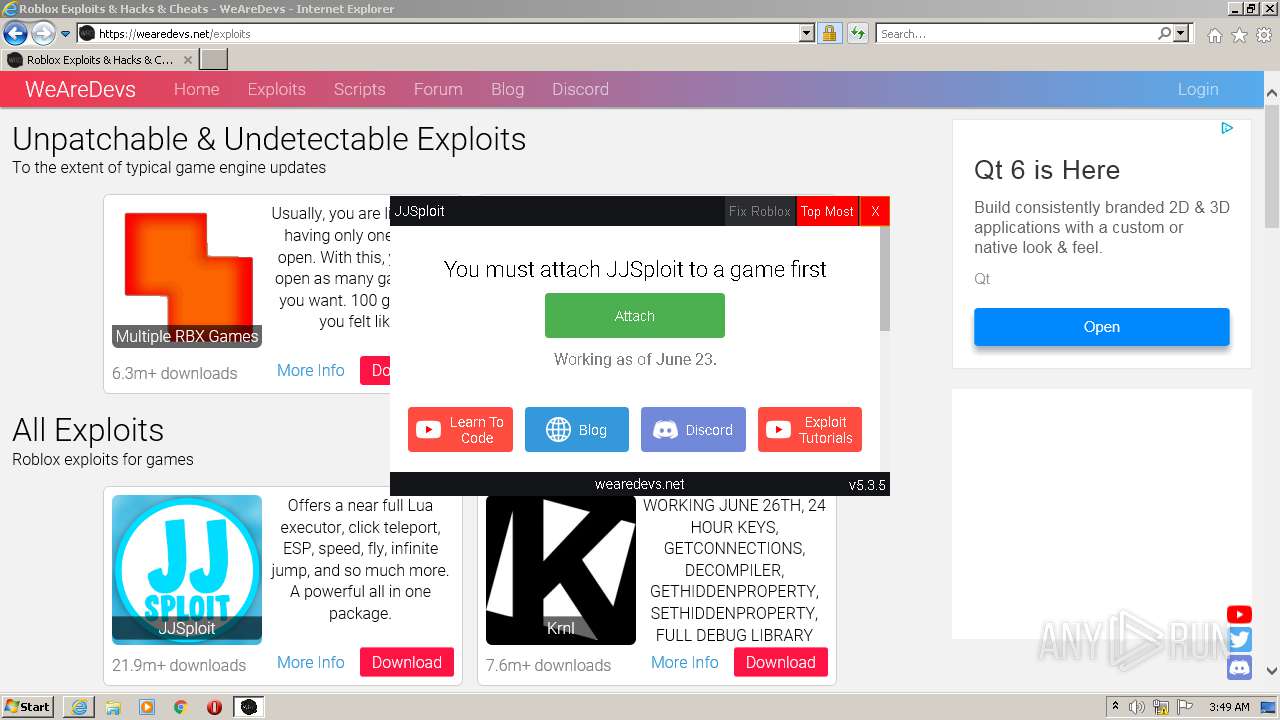This screenshot has height=720, width=1280.
Task: Click the page scrollbar up arrow
Action: pyautogui.click(x=1271, y=93)
